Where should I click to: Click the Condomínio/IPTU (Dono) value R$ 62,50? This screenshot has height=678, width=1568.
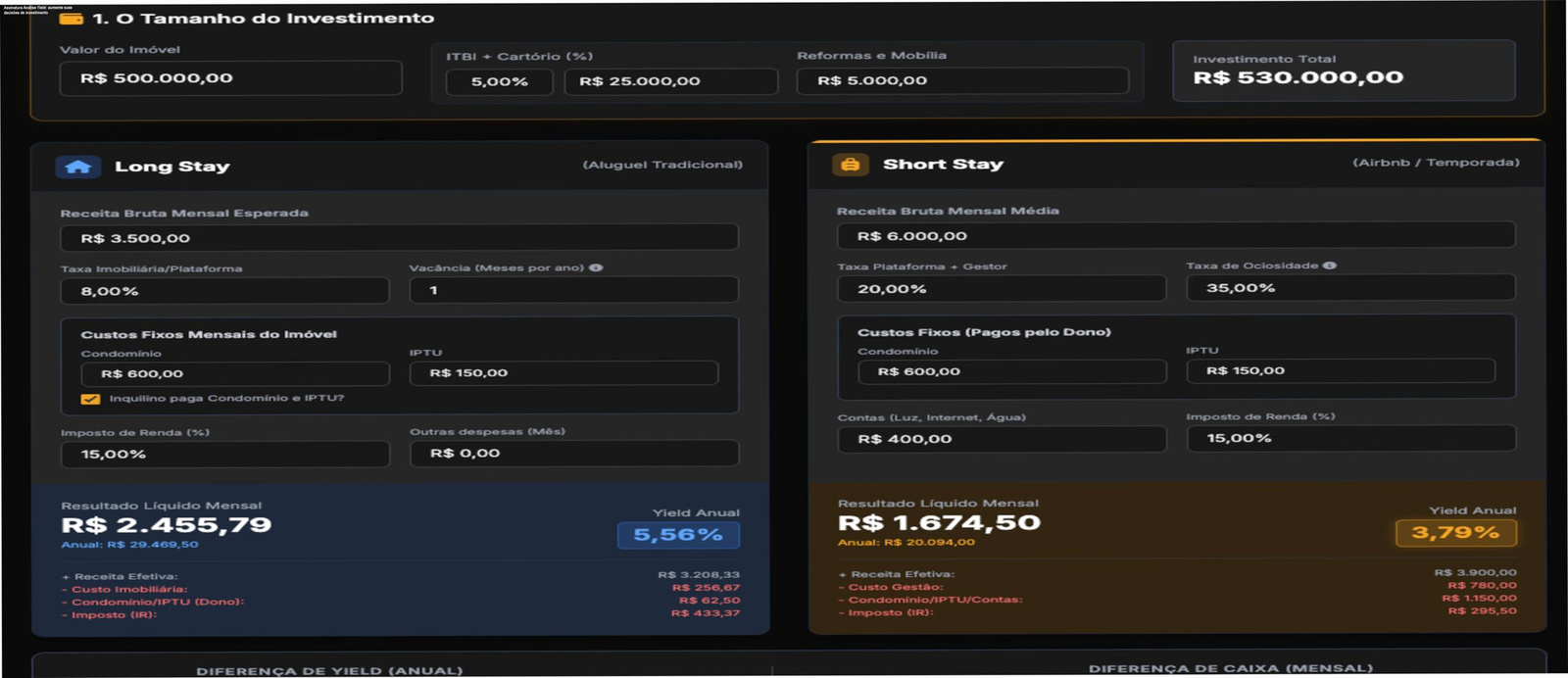click(x=710, y=601)
